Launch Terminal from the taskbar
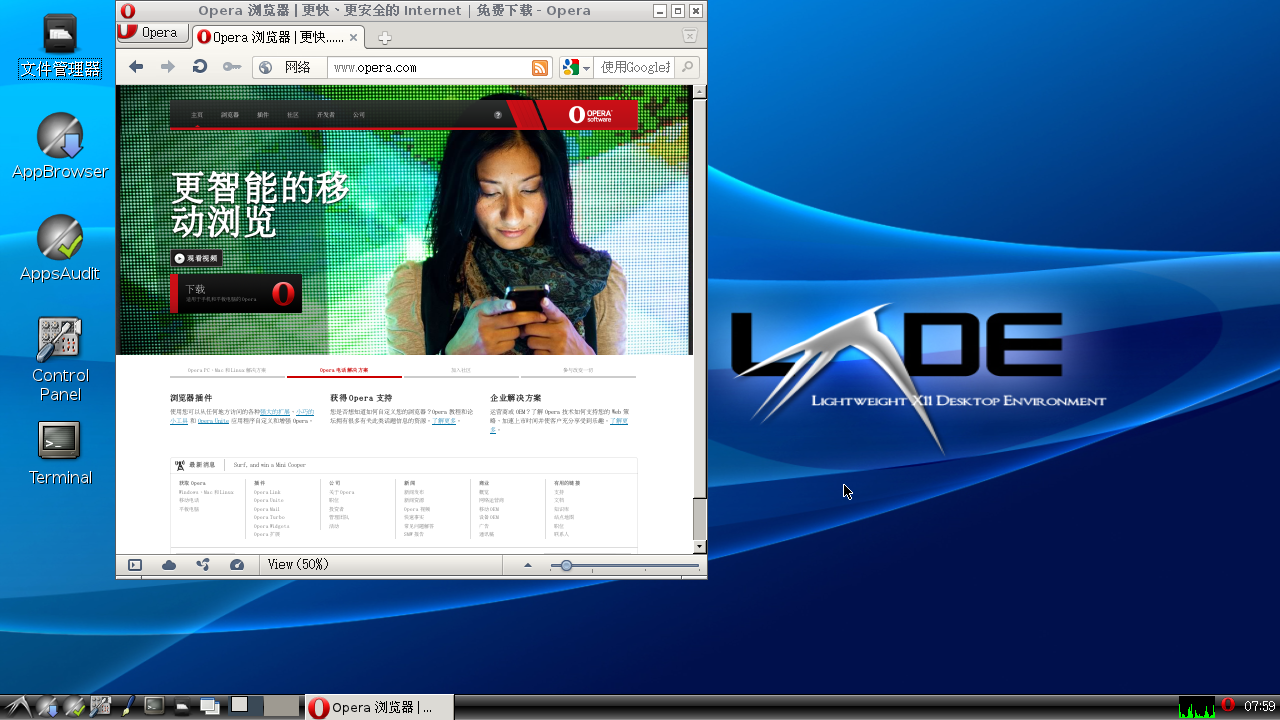 pyautogui.click(x=154, y=706)
